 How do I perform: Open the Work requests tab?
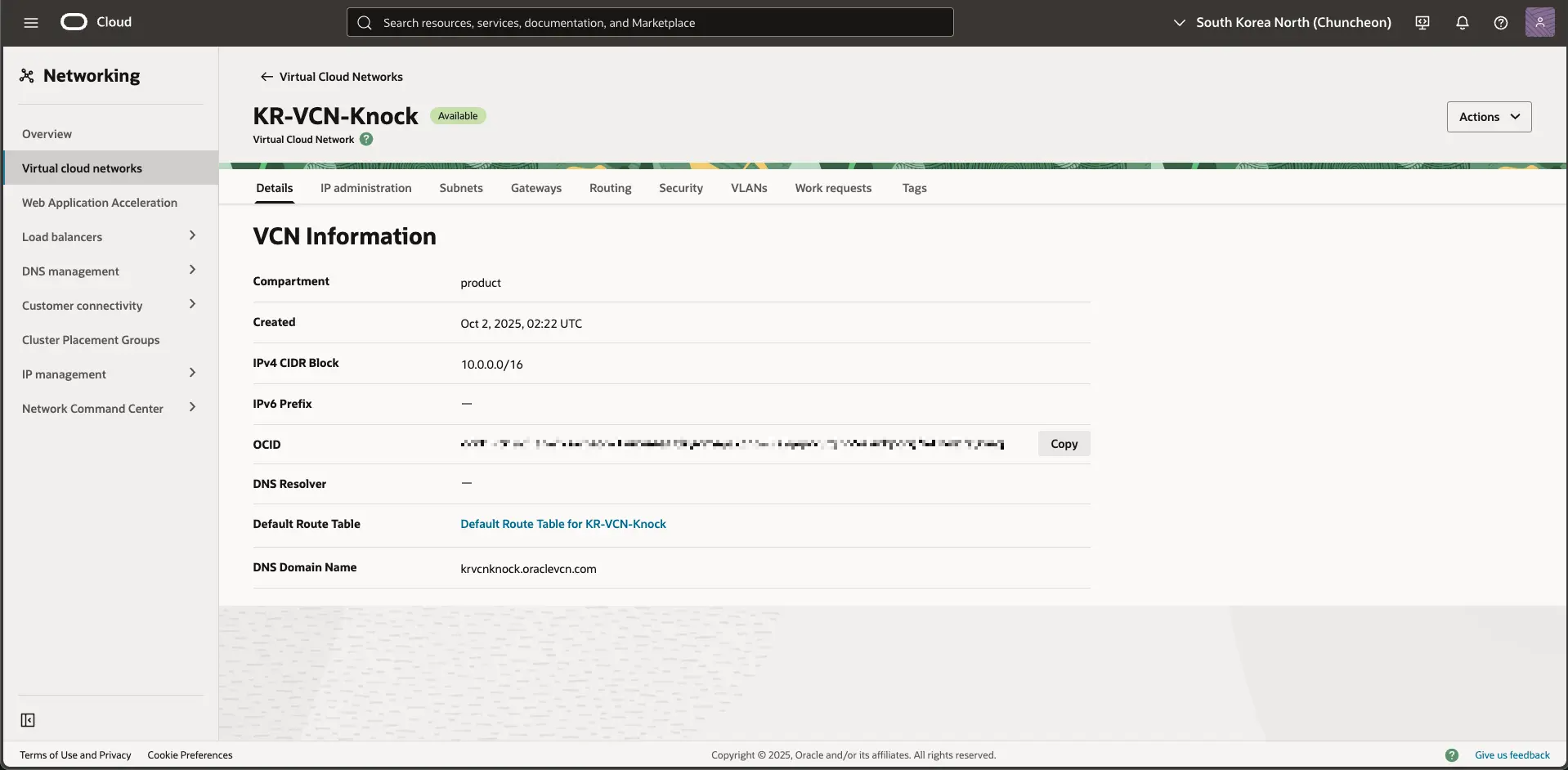[x=833, y=188]
